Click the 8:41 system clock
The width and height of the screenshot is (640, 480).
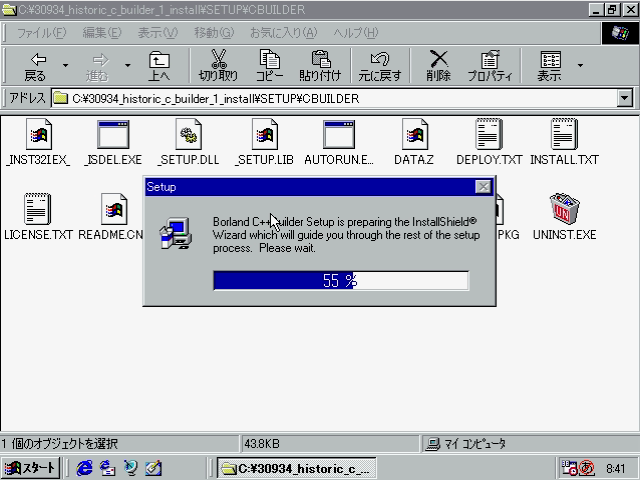click(616, 468)
